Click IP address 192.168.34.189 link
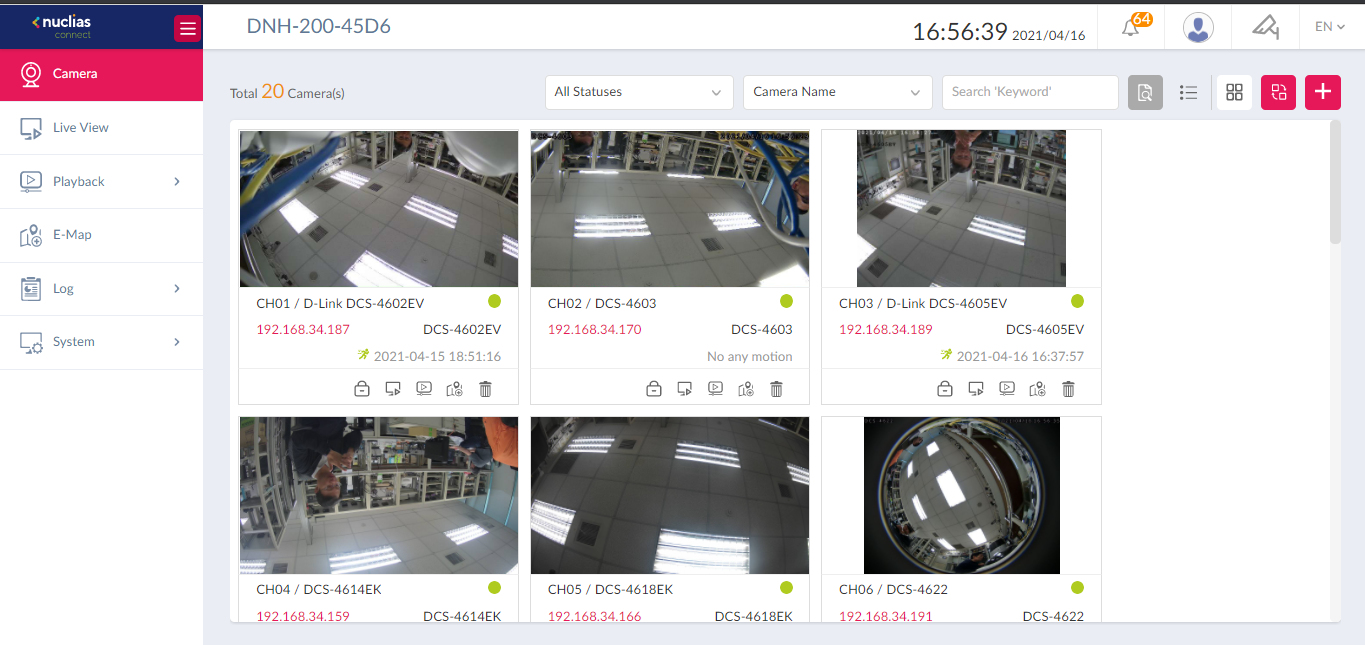Screen dimensions: 1365x645 [885, 329]
